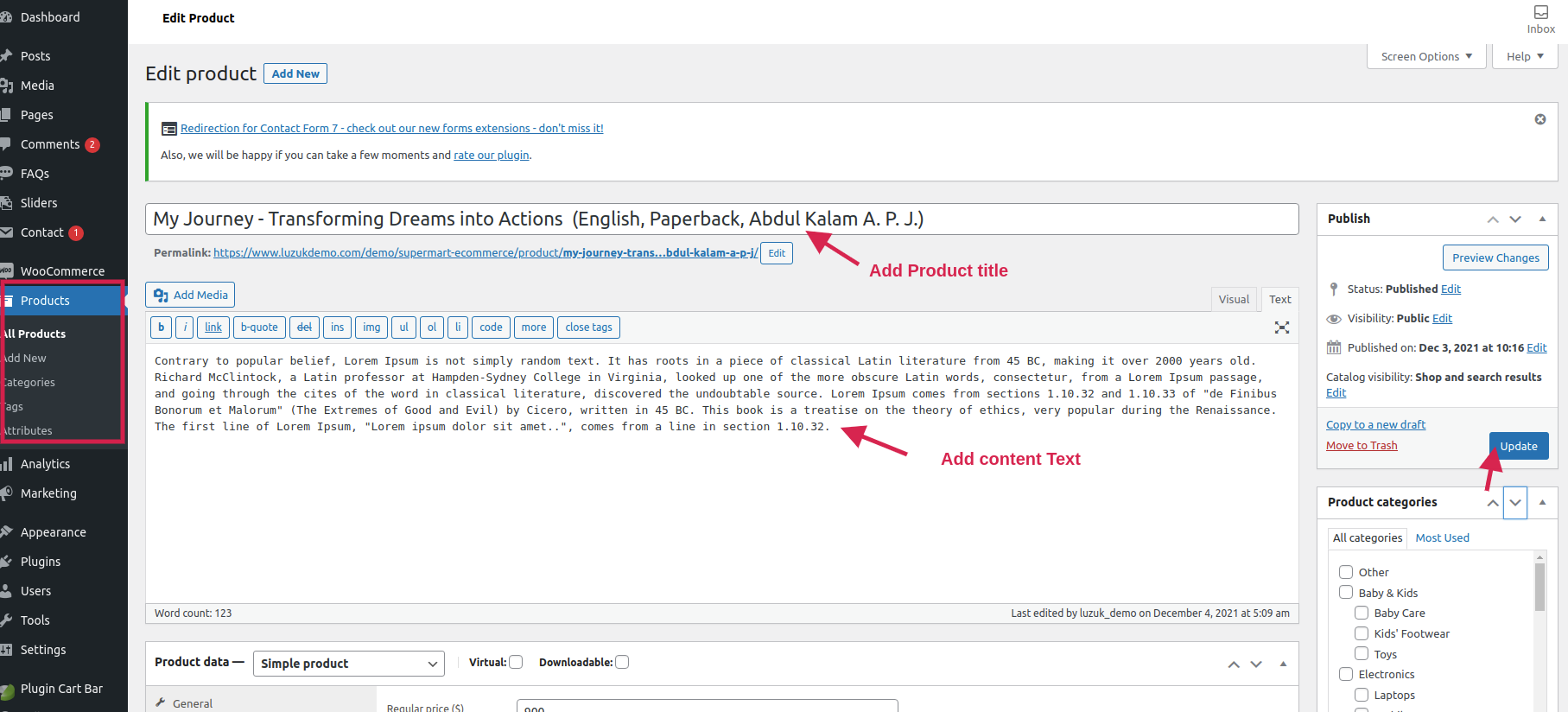
Task: Move Product data panel up
Action: coord(1234,664)
